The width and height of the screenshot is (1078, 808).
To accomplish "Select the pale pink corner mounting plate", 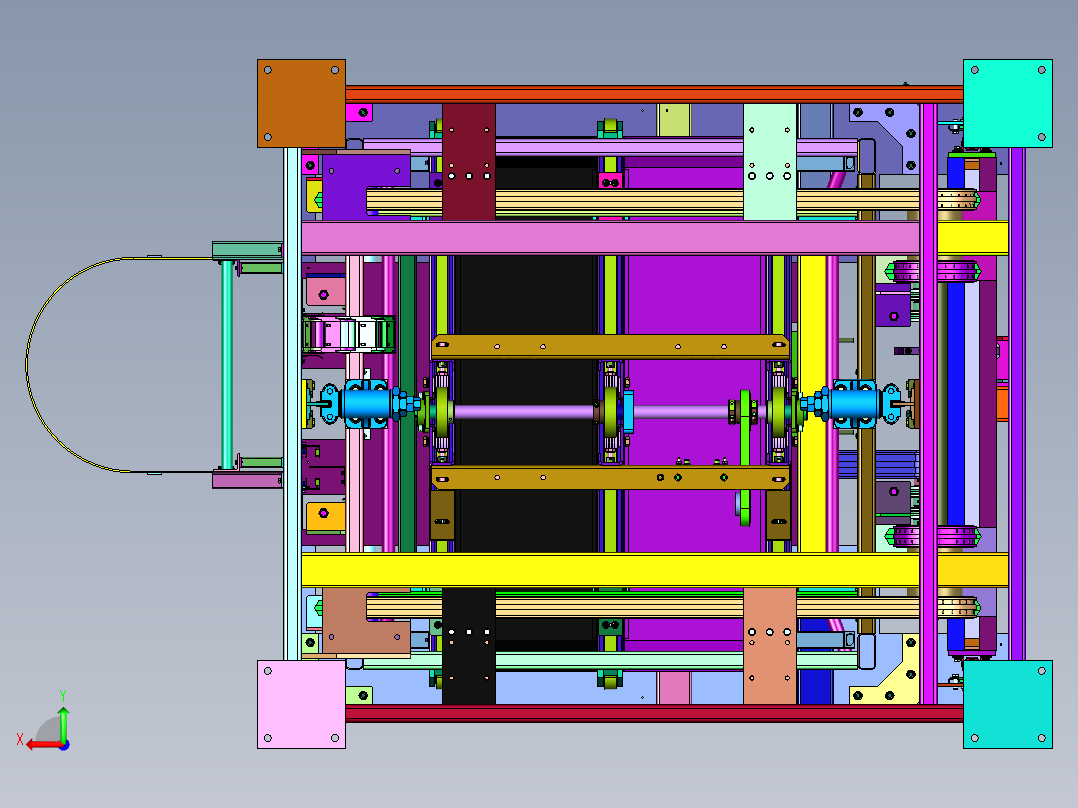I will point(301,704).
